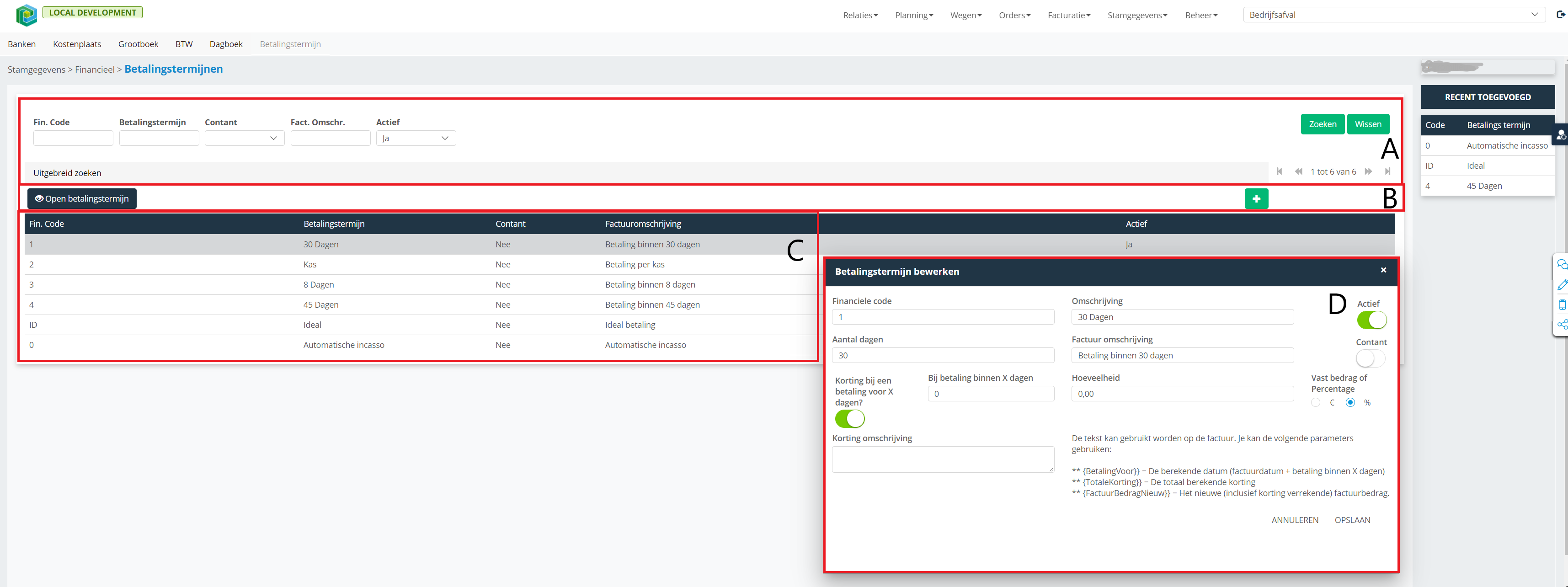Click Bij betaling binnen X dagen field
This screenshot has width=1568, height=587.
(991, 394)
